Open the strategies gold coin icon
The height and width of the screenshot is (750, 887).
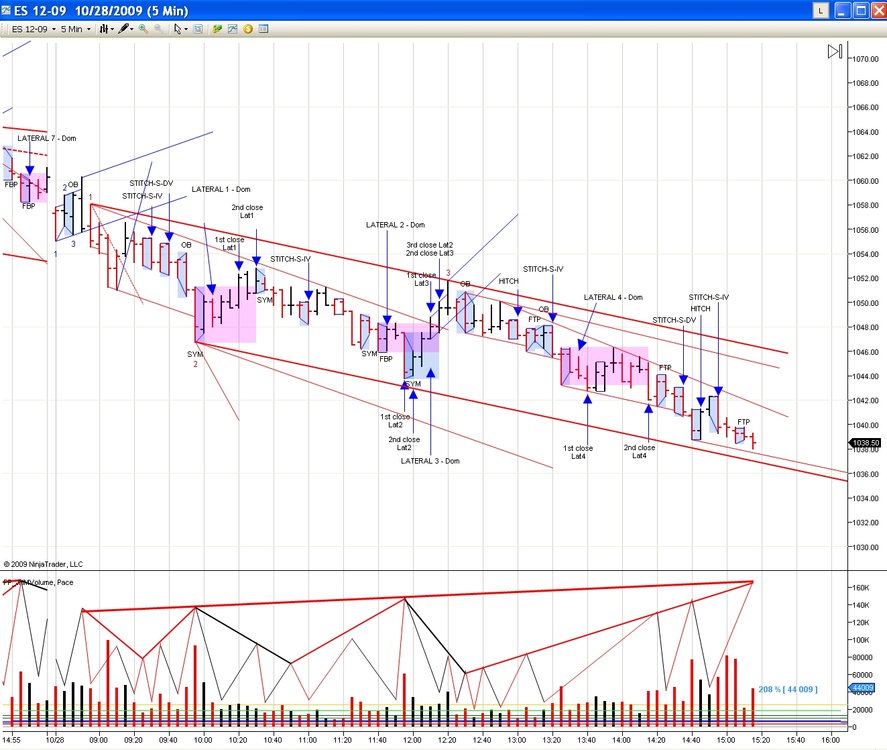coord(248,29)
